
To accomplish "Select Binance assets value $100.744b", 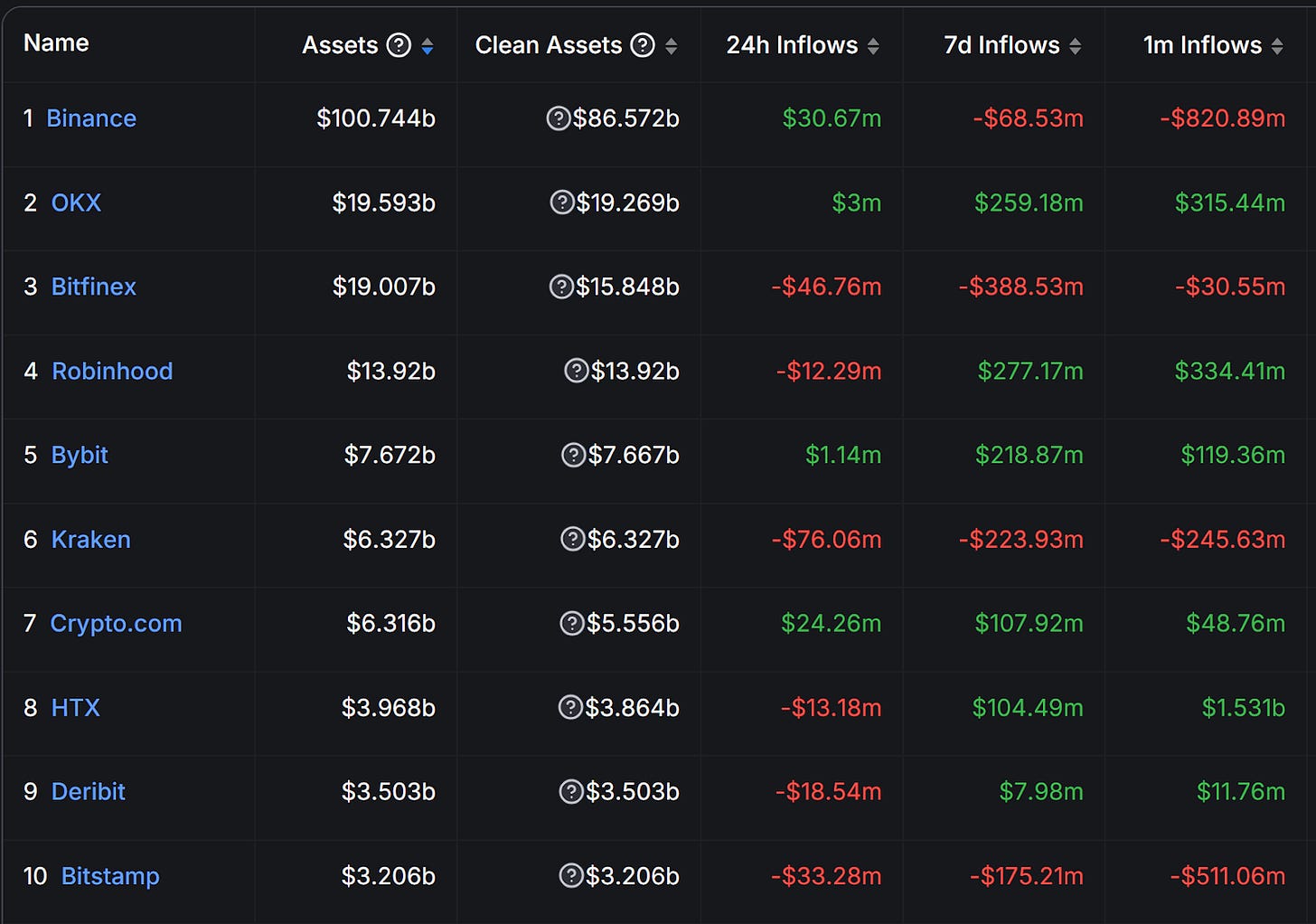I will pyautogui.click(x=376, y=118).
